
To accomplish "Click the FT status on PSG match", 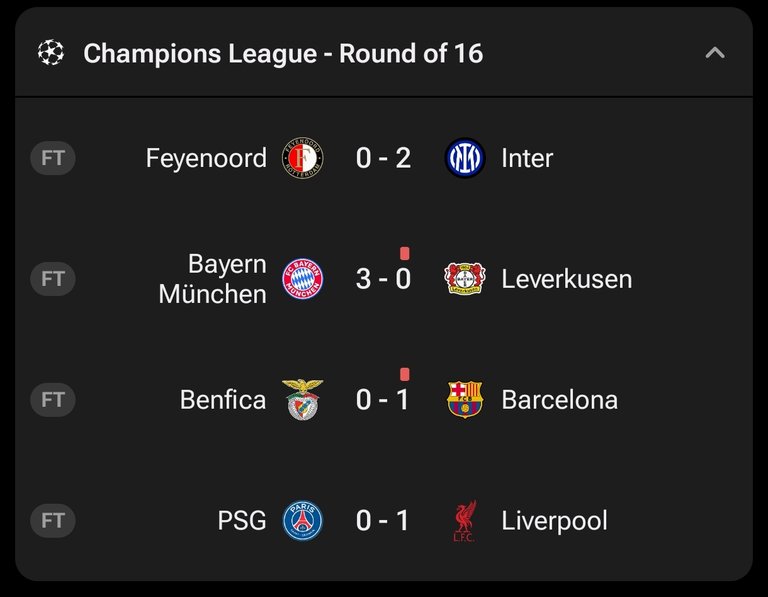I will [53, 521].
